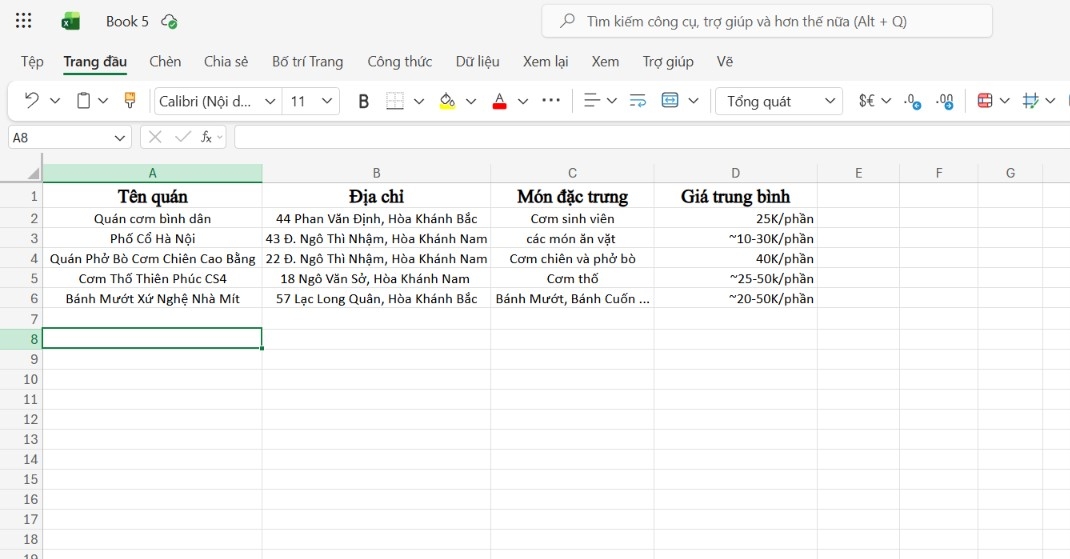Select cell "40K/phần"
This screenshot has height=559, width=1070.
click(x=735, y=259)
